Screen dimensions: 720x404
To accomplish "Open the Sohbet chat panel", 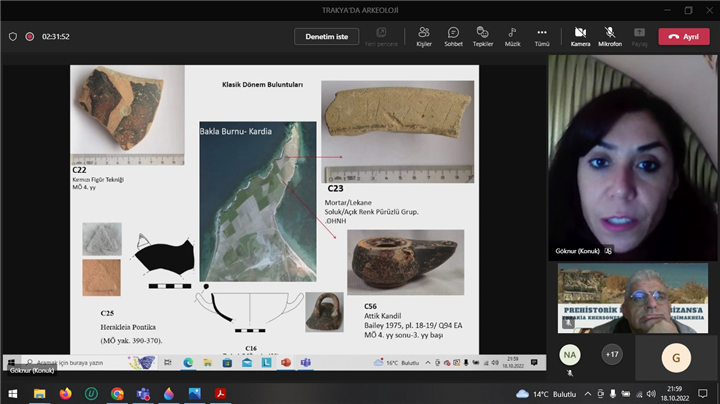I will tap(453, 36).
